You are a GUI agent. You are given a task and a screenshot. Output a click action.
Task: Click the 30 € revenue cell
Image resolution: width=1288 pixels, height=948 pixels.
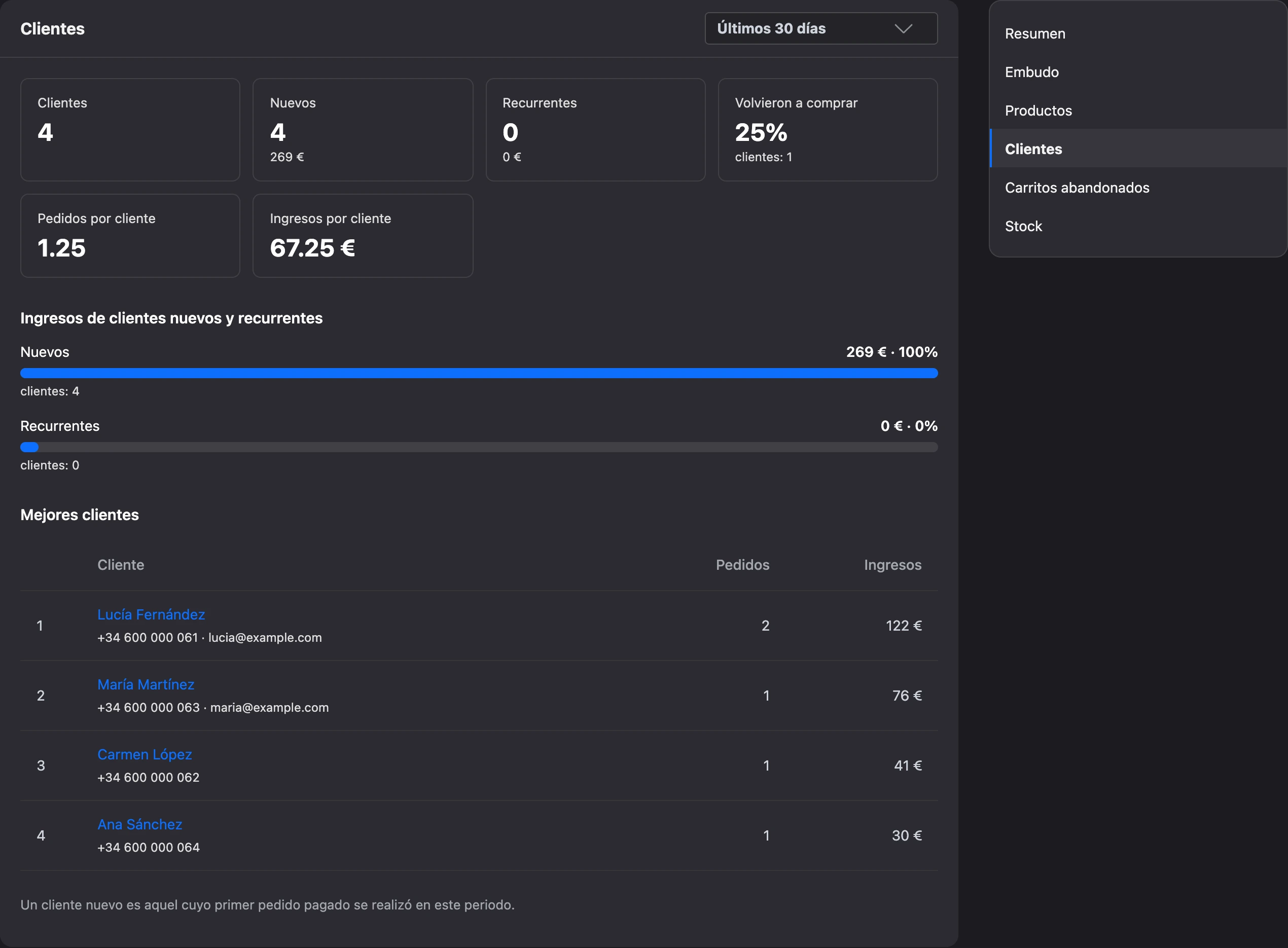[906, 835]
